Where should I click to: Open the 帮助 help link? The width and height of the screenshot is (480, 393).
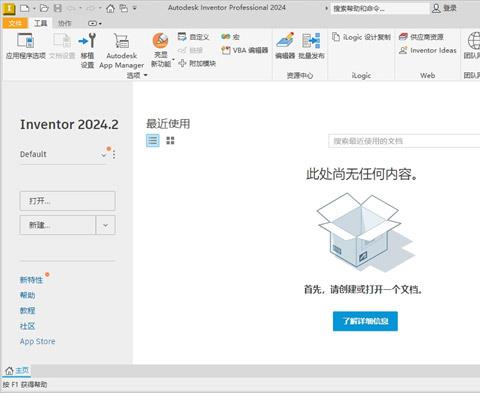tap(27, 295)
